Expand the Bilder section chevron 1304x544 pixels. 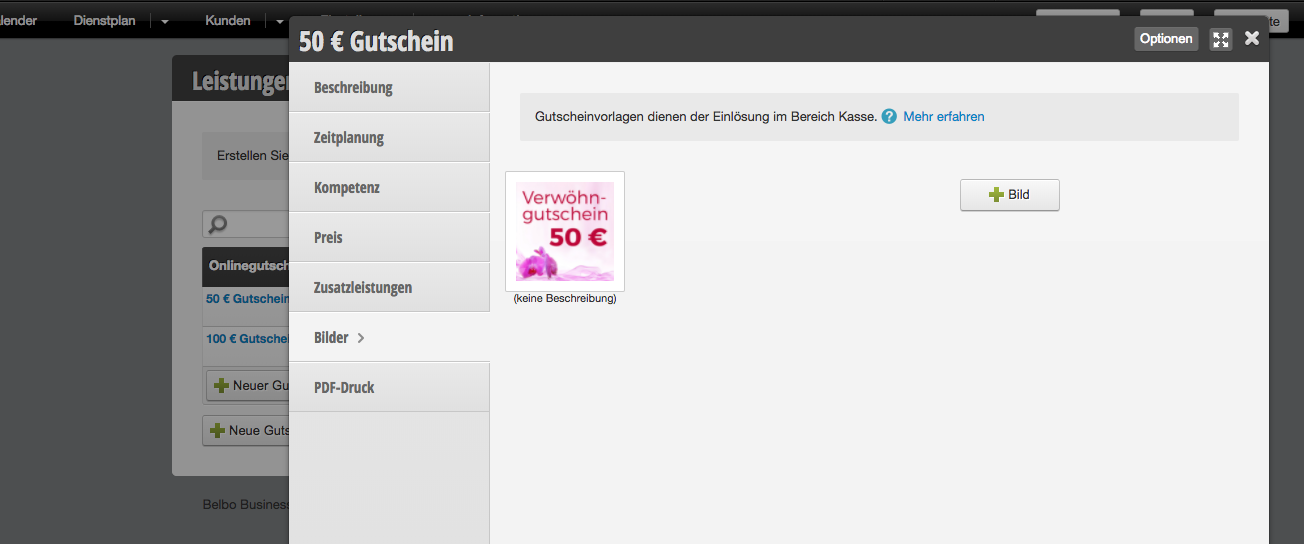click(361, 338)
